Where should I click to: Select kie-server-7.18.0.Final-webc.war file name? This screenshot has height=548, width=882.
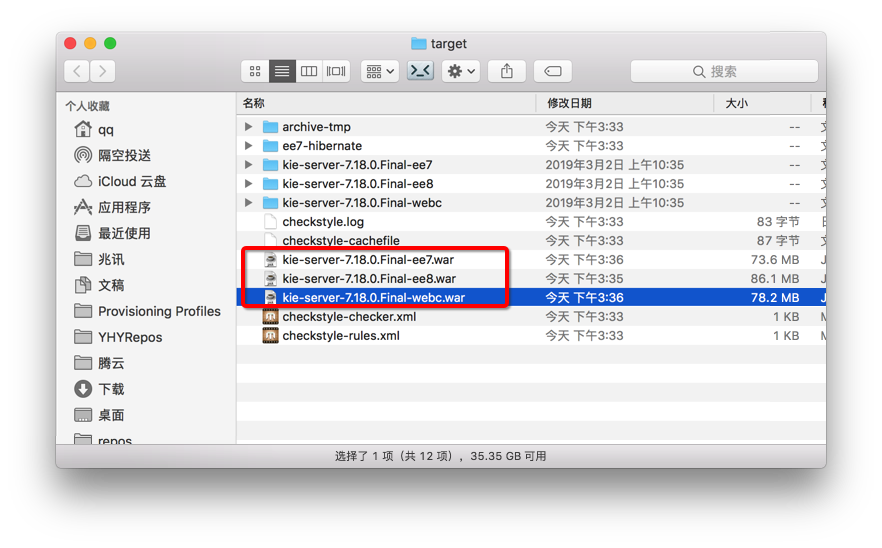pyautogui.click(x=374, y=298)
